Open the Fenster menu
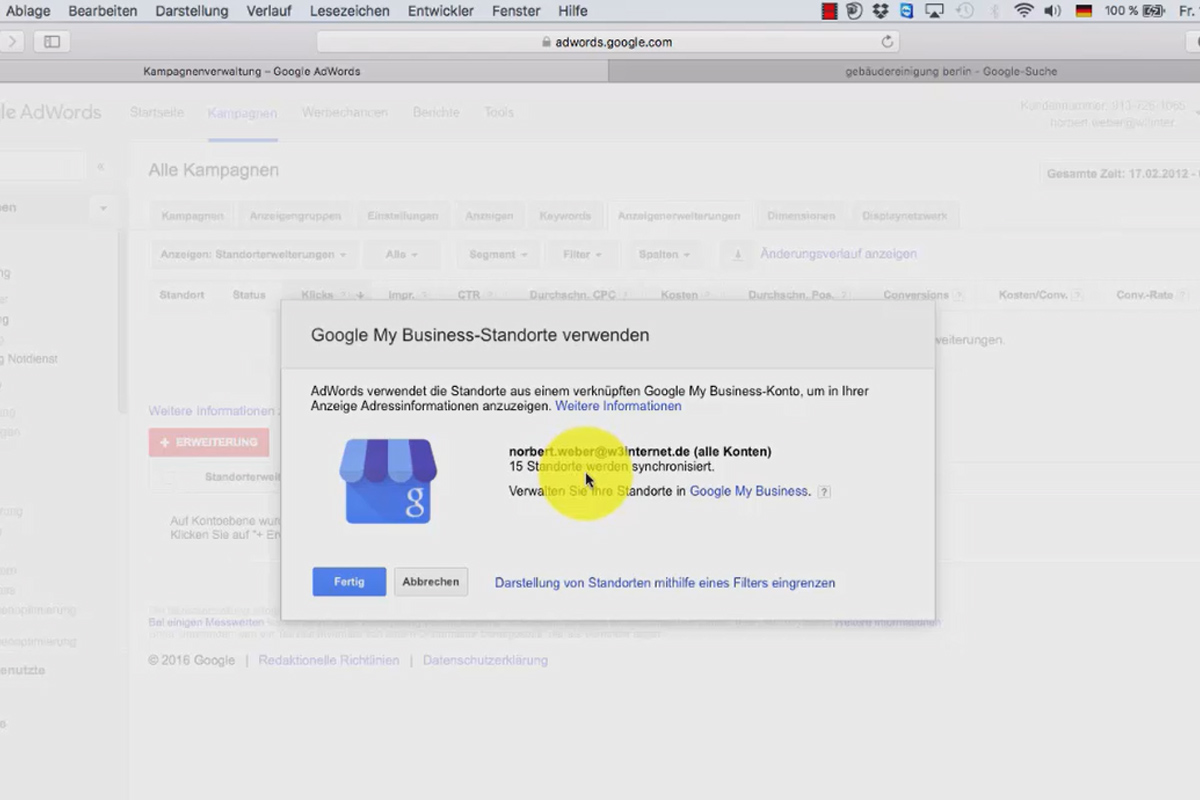The width and height of the screenshot is (1200, 800). (x=517, y=11)
